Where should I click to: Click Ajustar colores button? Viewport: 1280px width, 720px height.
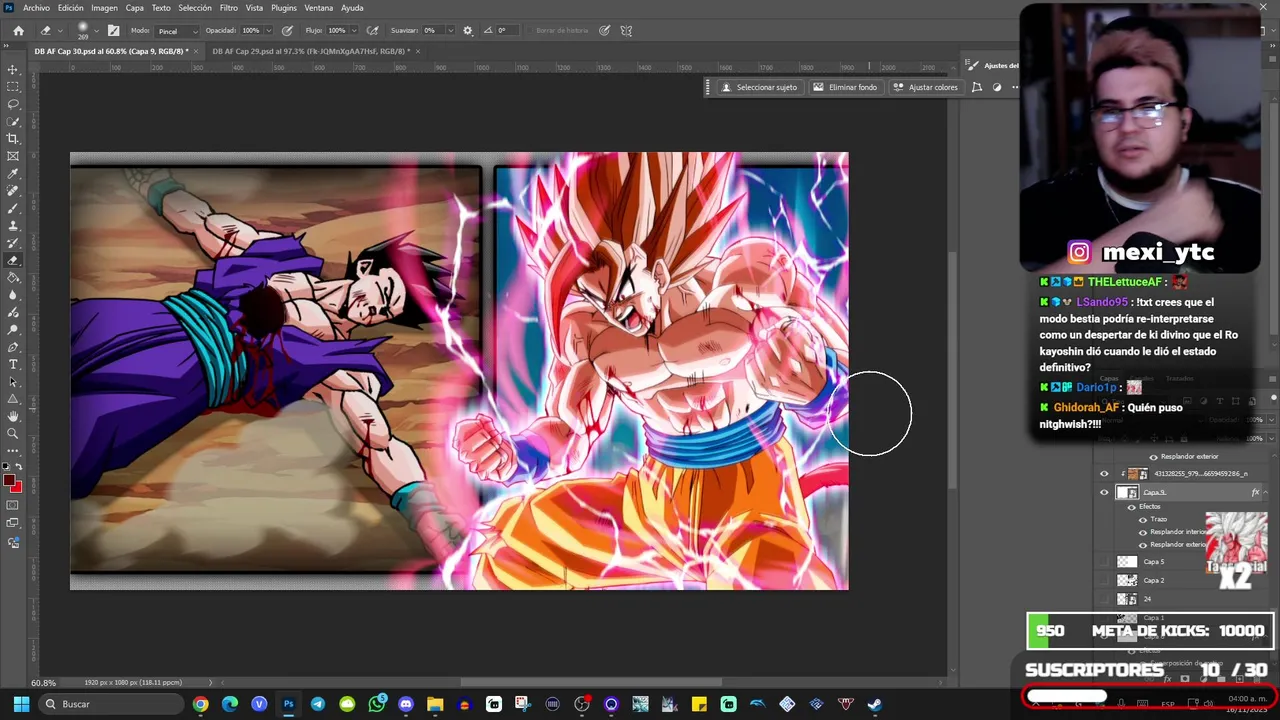pos(926,87)
